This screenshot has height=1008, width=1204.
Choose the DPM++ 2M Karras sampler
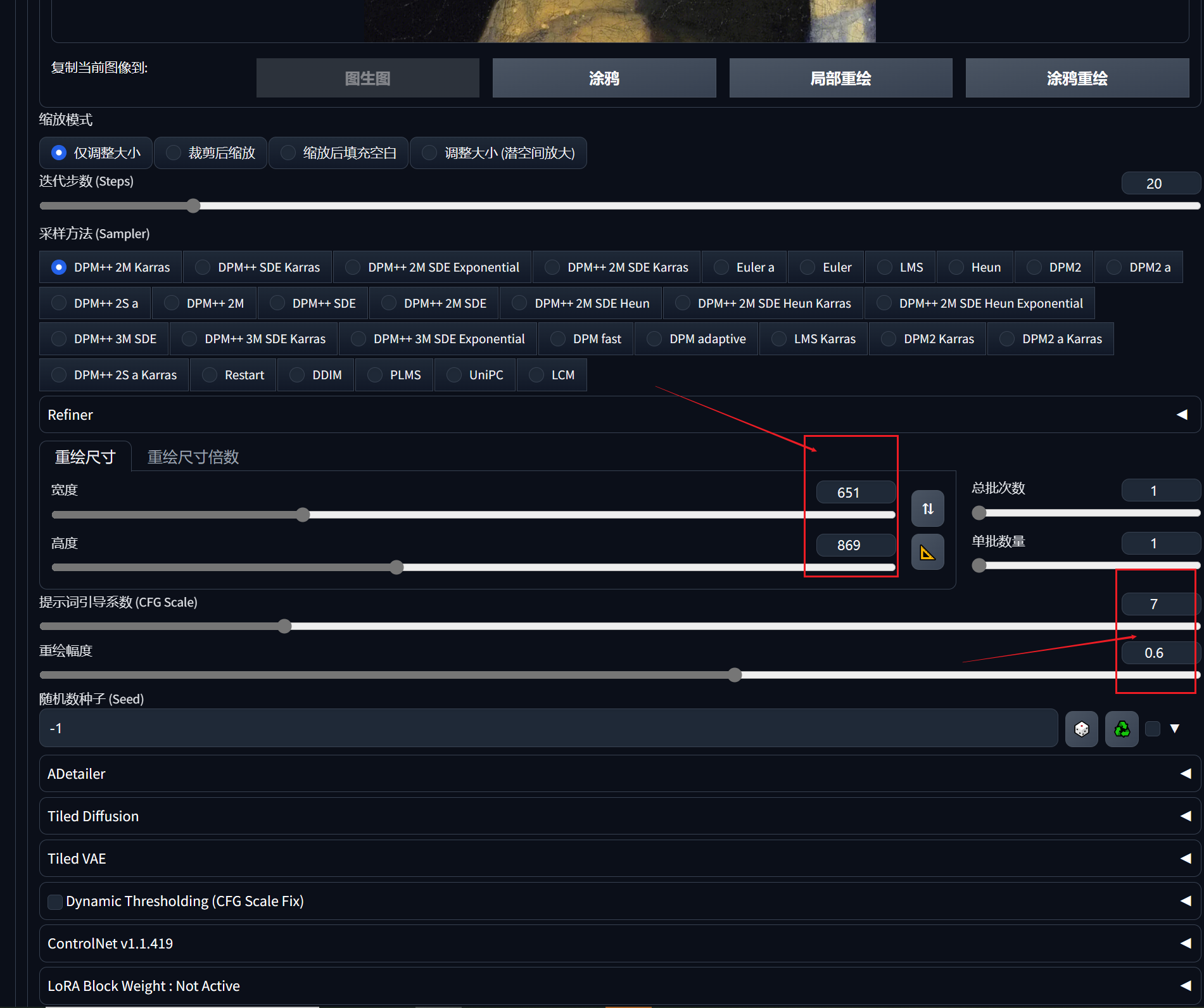point(111,267)
